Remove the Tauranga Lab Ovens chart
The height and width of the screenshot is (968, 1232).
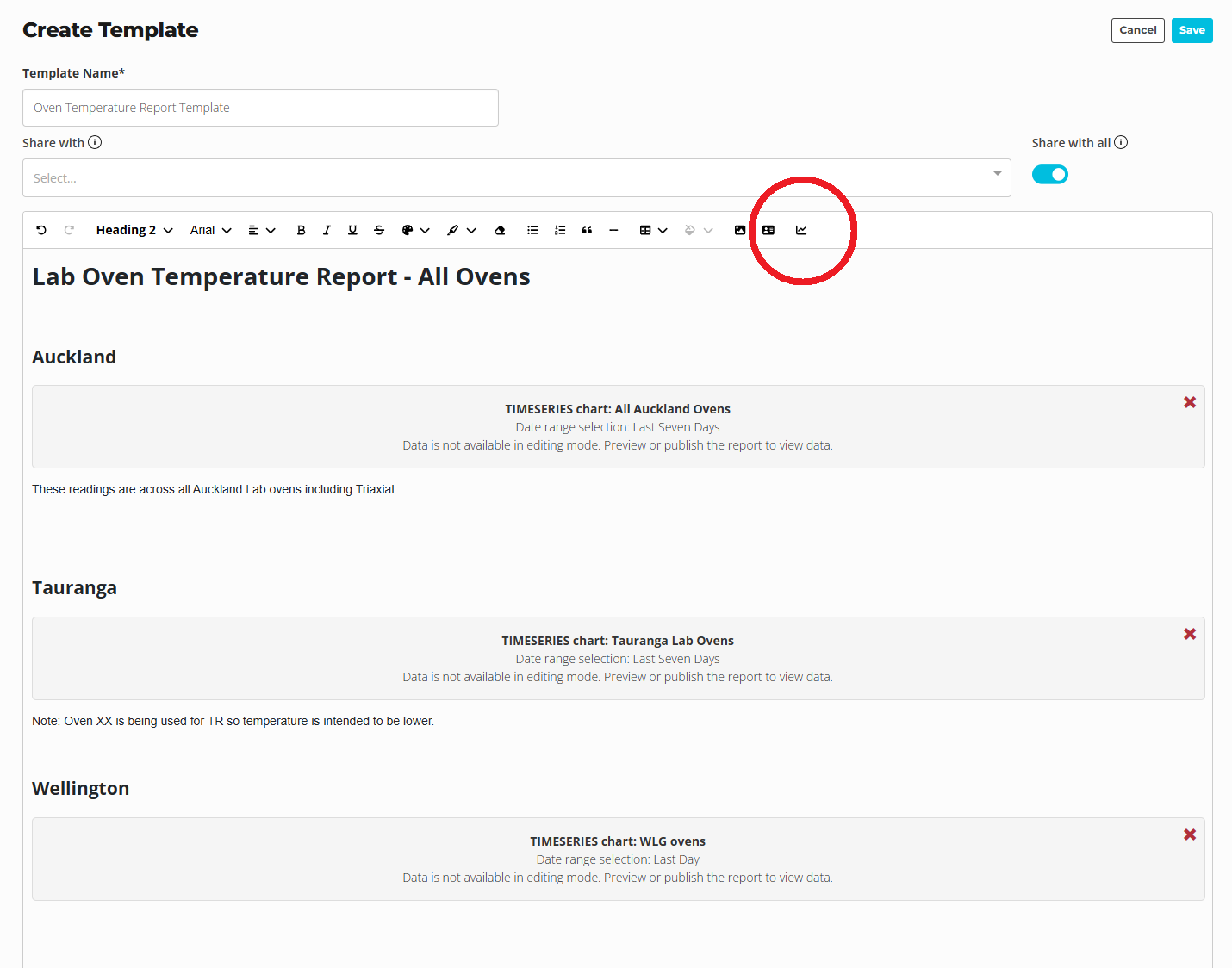tap(1190, 634)
